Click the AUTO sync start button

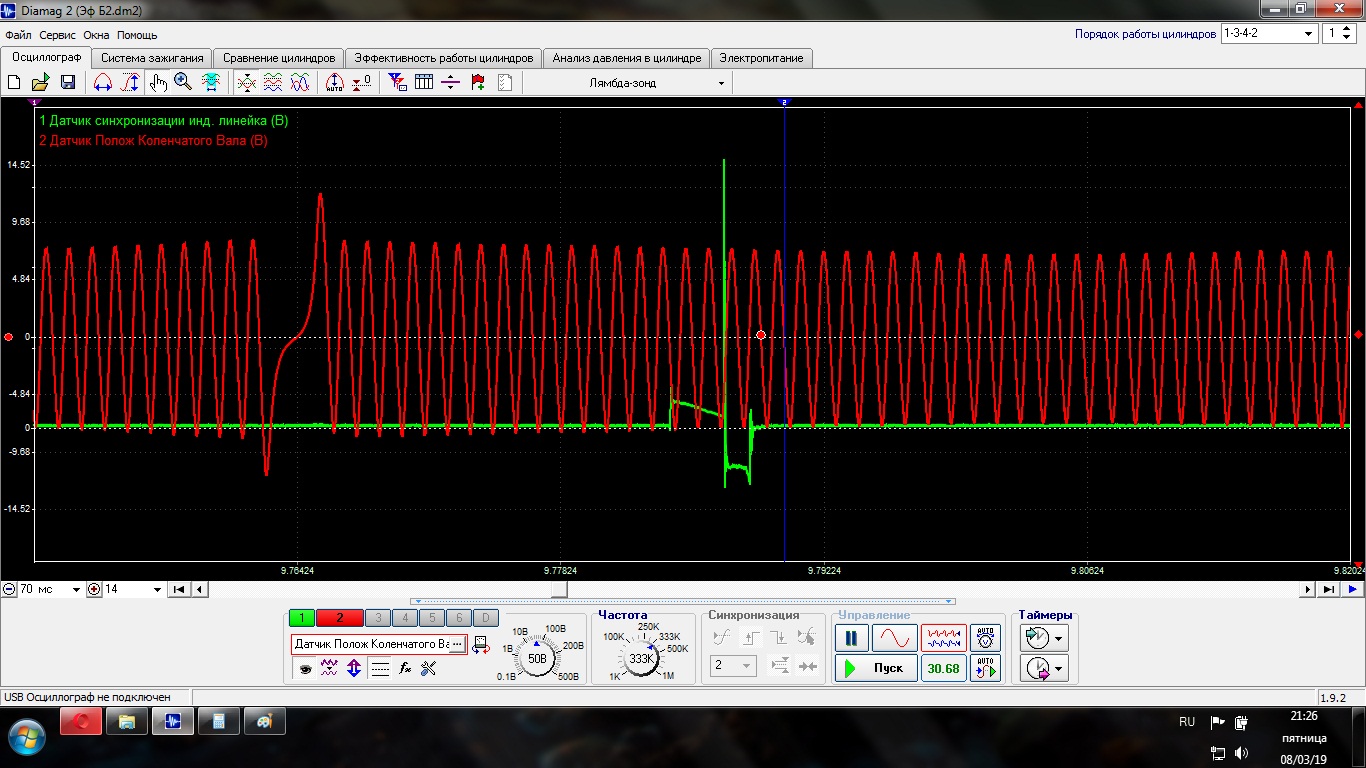click(986, 668)
